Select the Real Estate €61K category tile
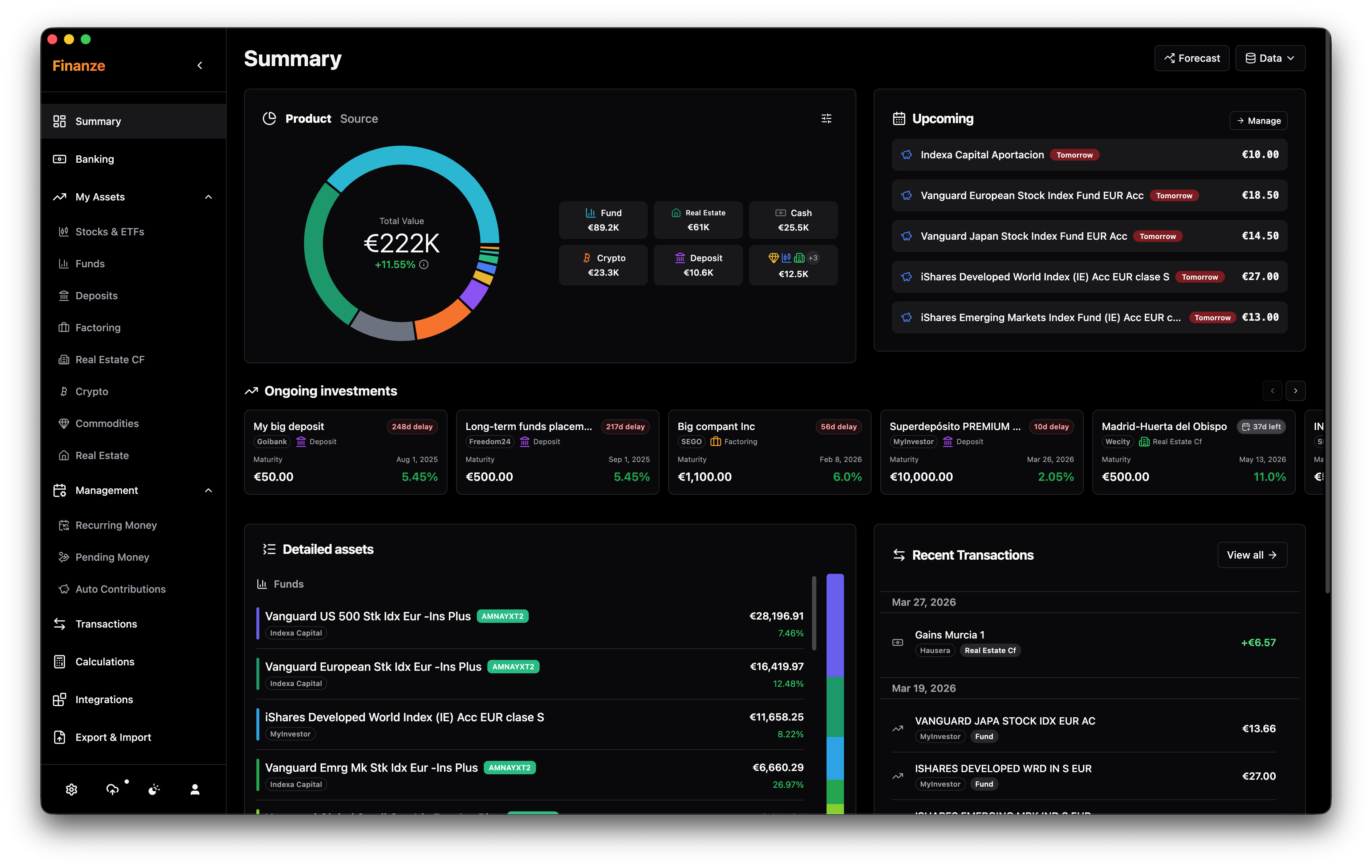 tap(698, 219)
